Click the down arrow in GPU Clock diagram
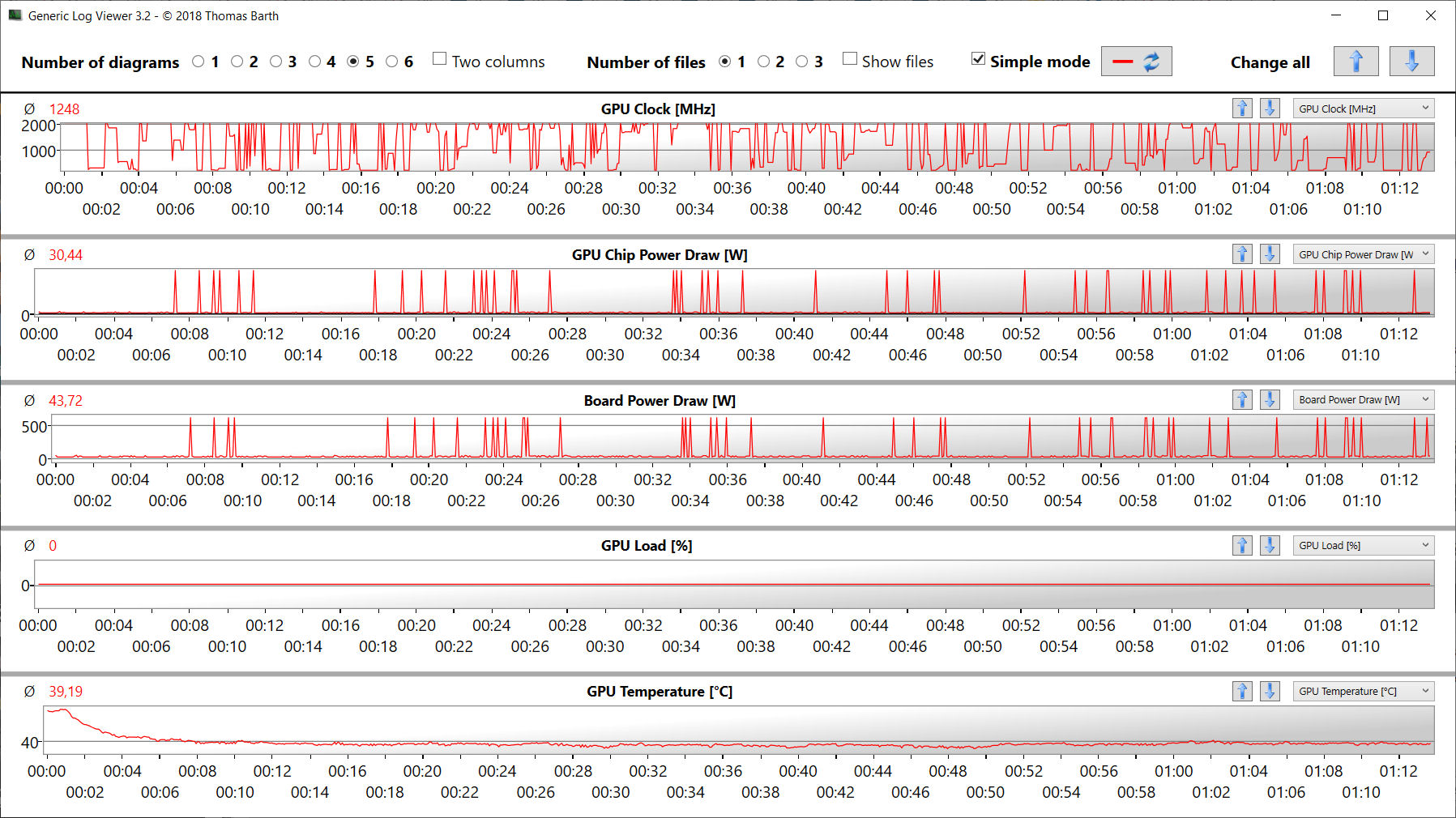 1270,109
